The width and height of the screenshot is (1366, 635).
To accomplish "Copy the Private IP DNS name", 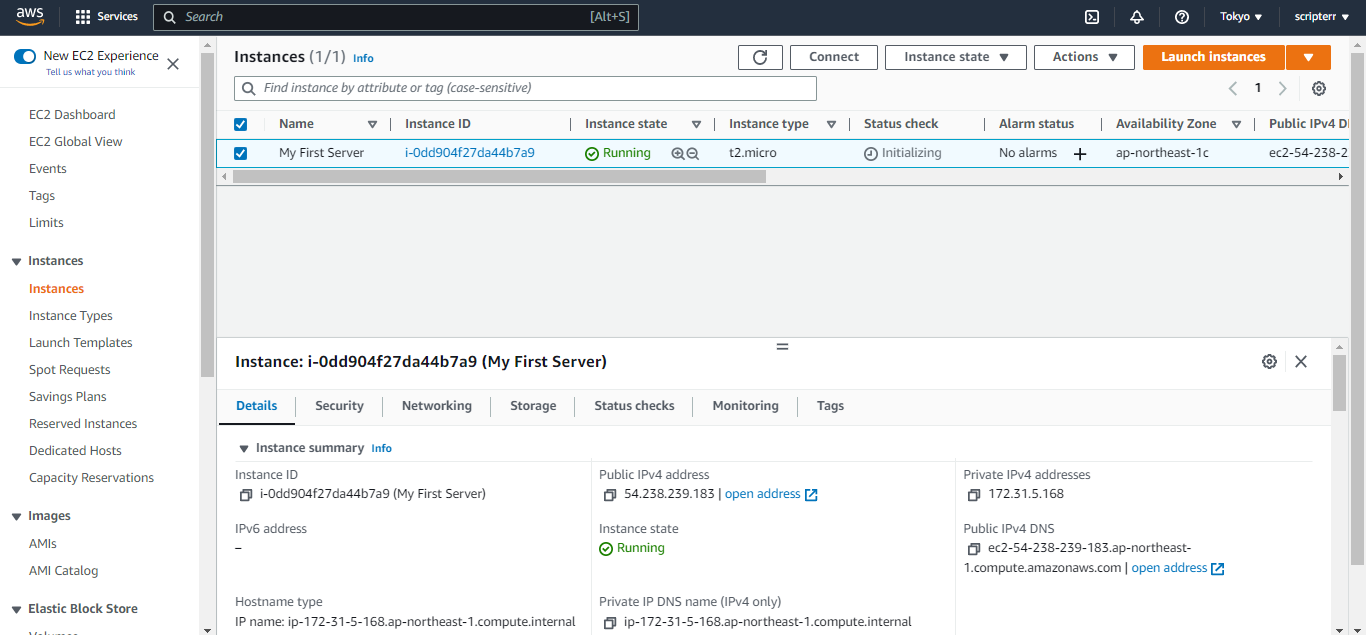I will [x=610, y=623].
